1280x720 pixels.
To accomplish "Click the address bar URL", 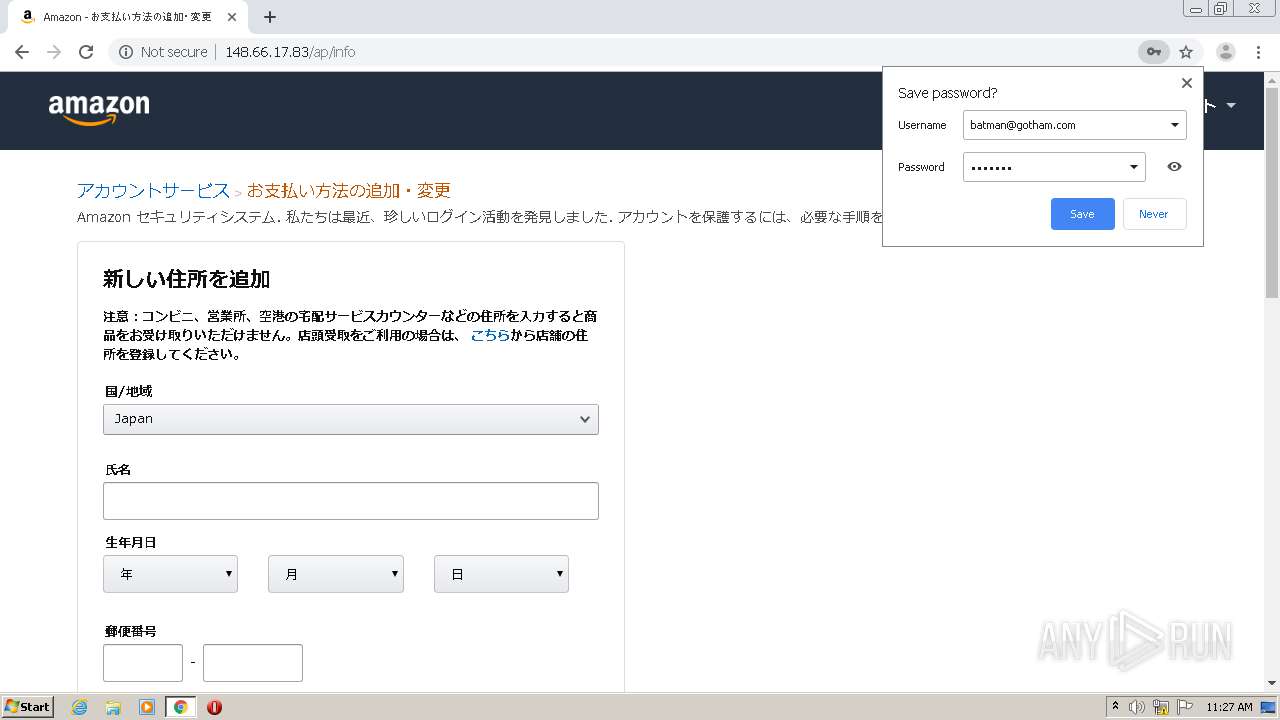I will [290, 52].
